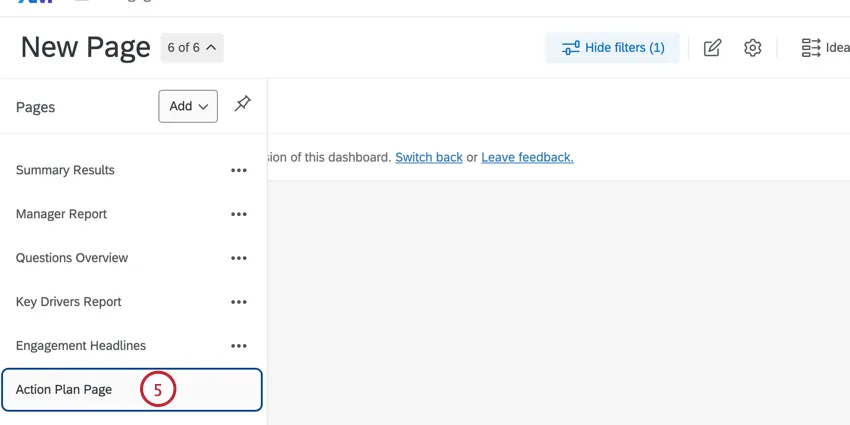Viewport: 850px width, 425px height.
Task: Open options menu for Key Drivers Report
Action: click(x=238, y=302)
